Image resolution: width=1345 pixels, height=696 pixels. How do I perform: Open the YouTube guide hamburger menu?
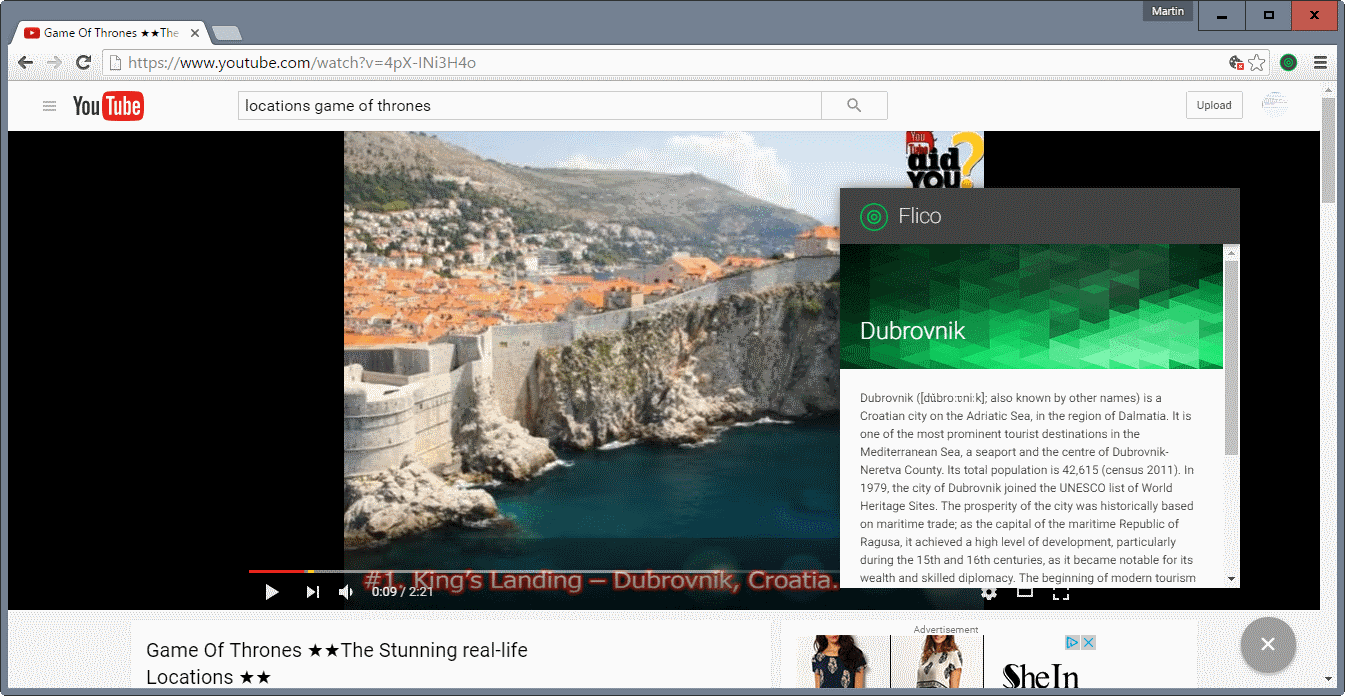point(49,106)
